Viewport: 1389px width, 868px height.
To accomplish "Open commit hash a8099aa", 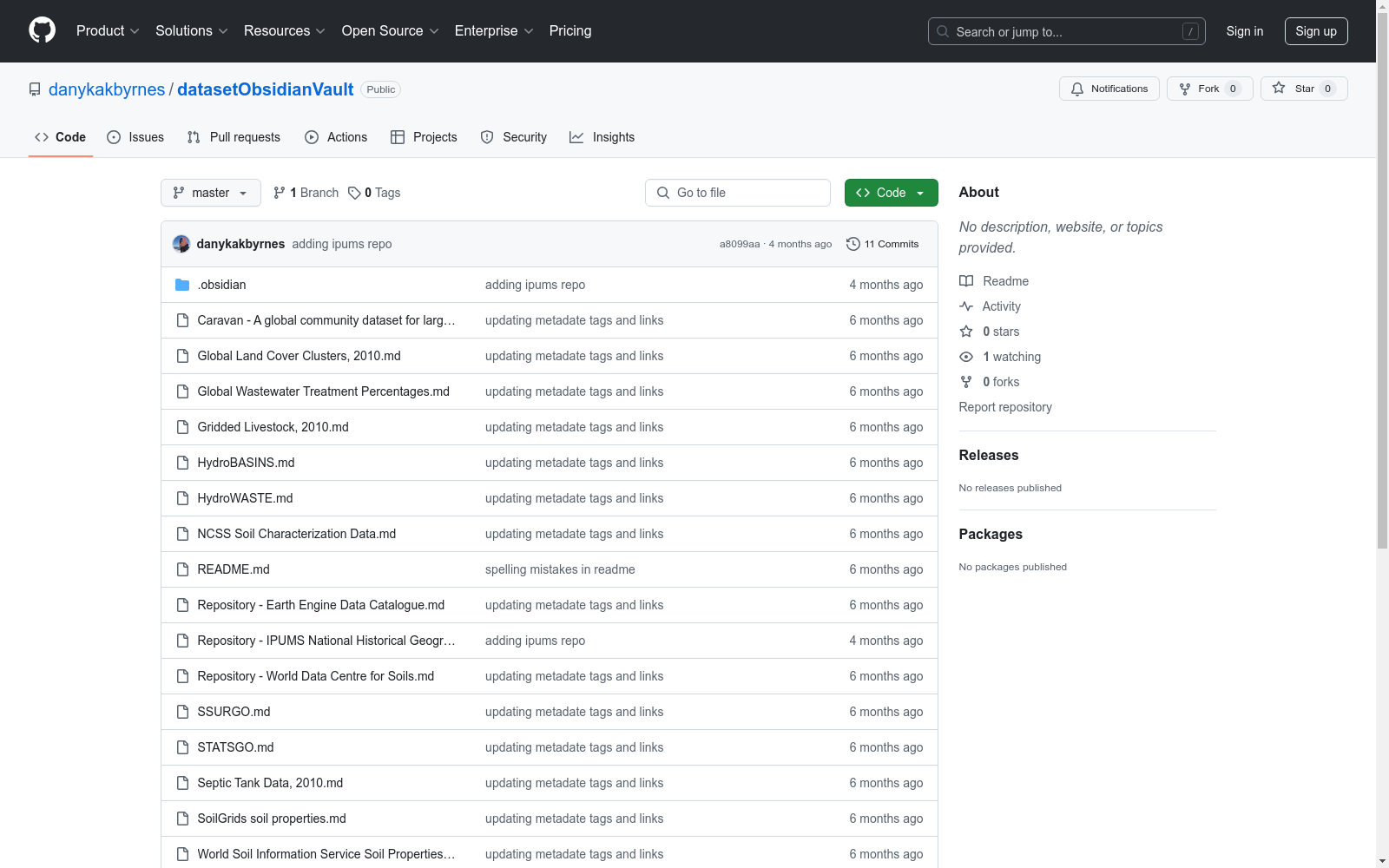I will (x=740, y=244).
